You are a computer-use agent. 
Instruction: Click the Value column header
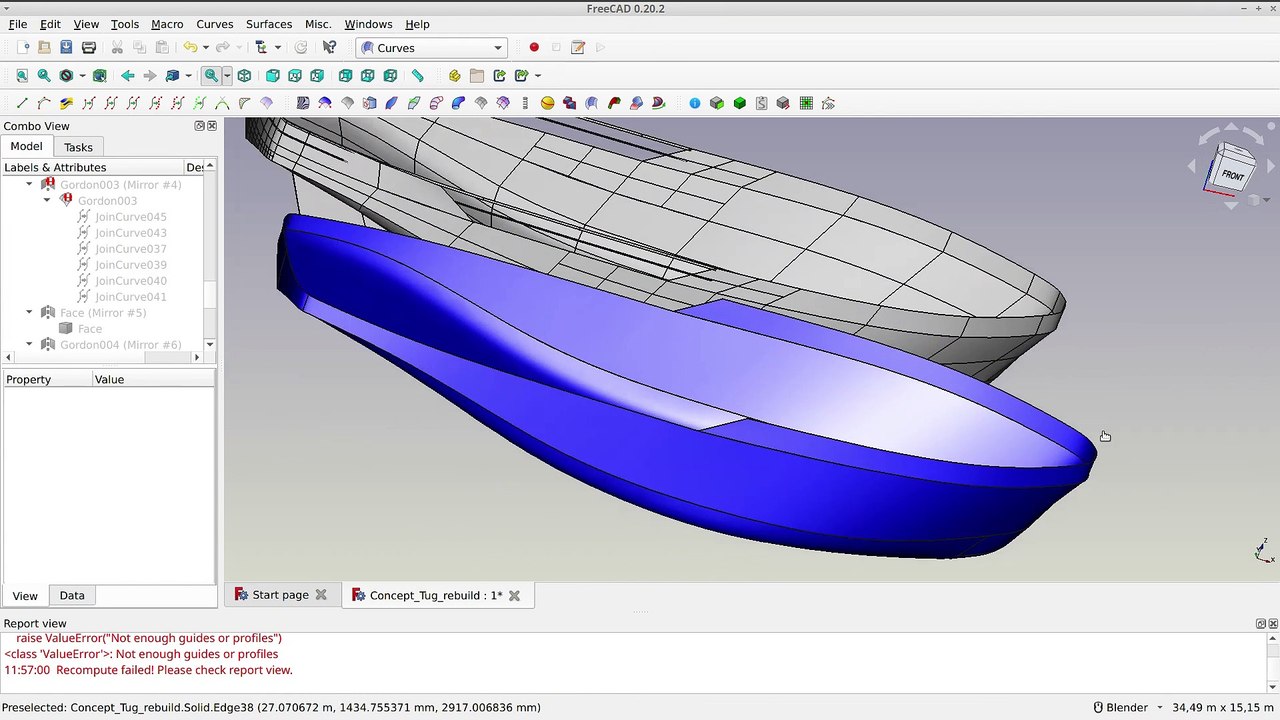click(153, 379)
